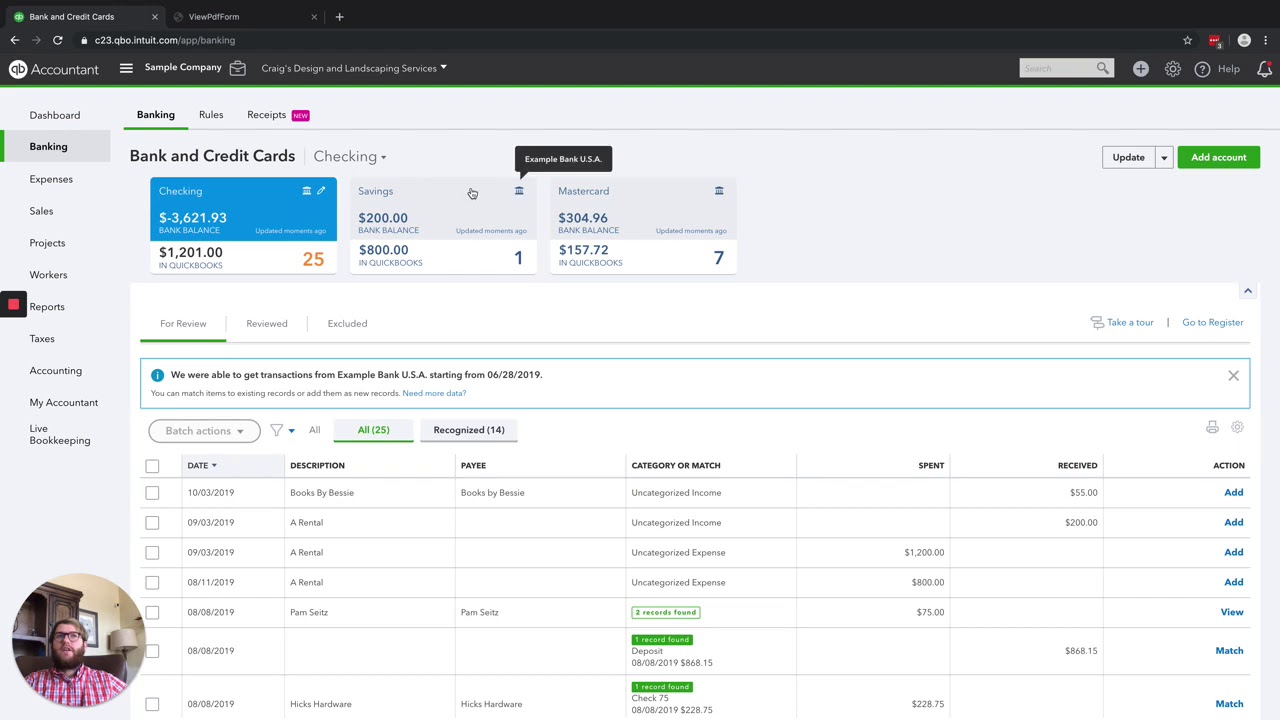
Task: Open Craig's Design and Landscaping company dropdown
Action: [x=354, y=68]
